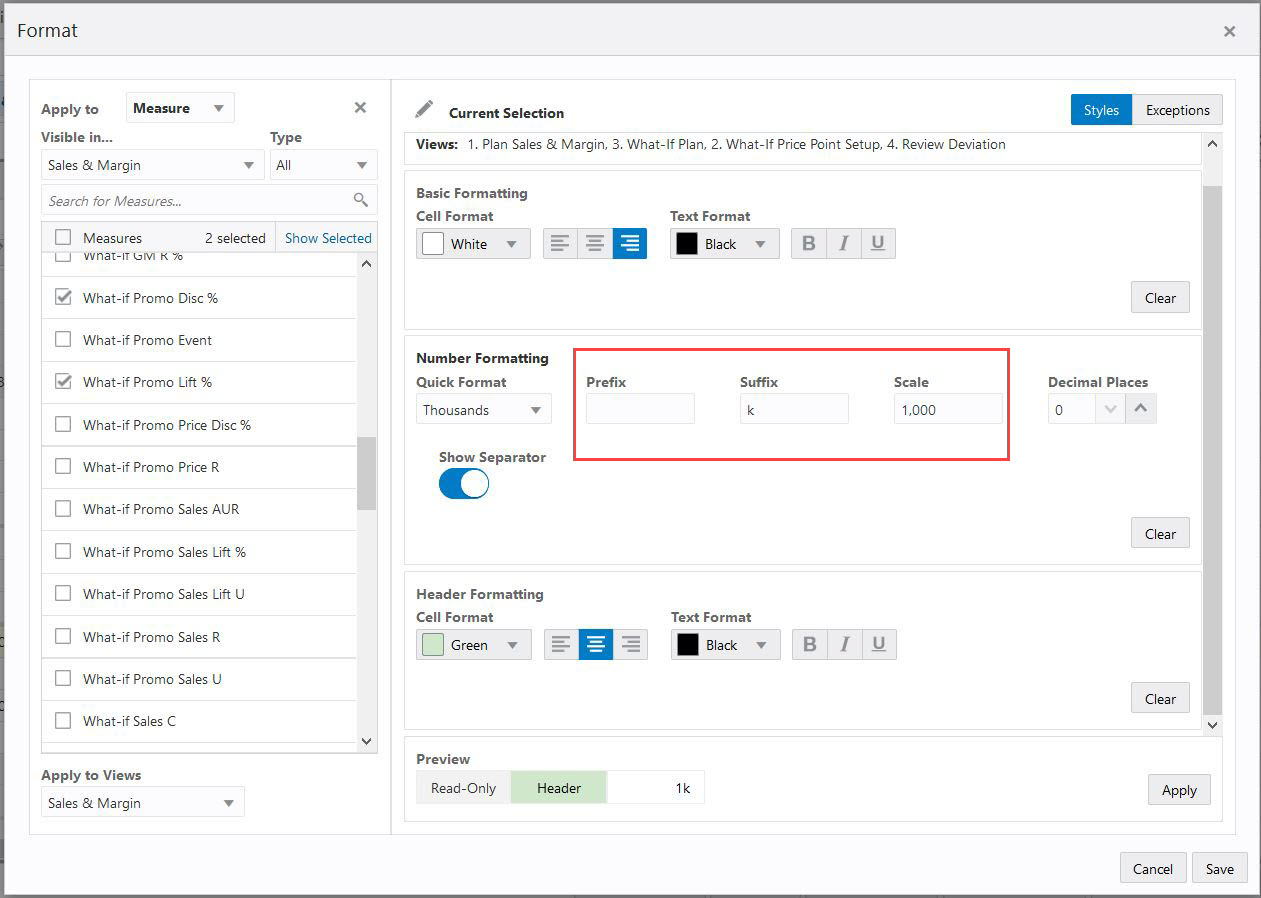Toggle the select-all Measures checkbox
This screenshot has width=1261, height=898.
[63, 237]
